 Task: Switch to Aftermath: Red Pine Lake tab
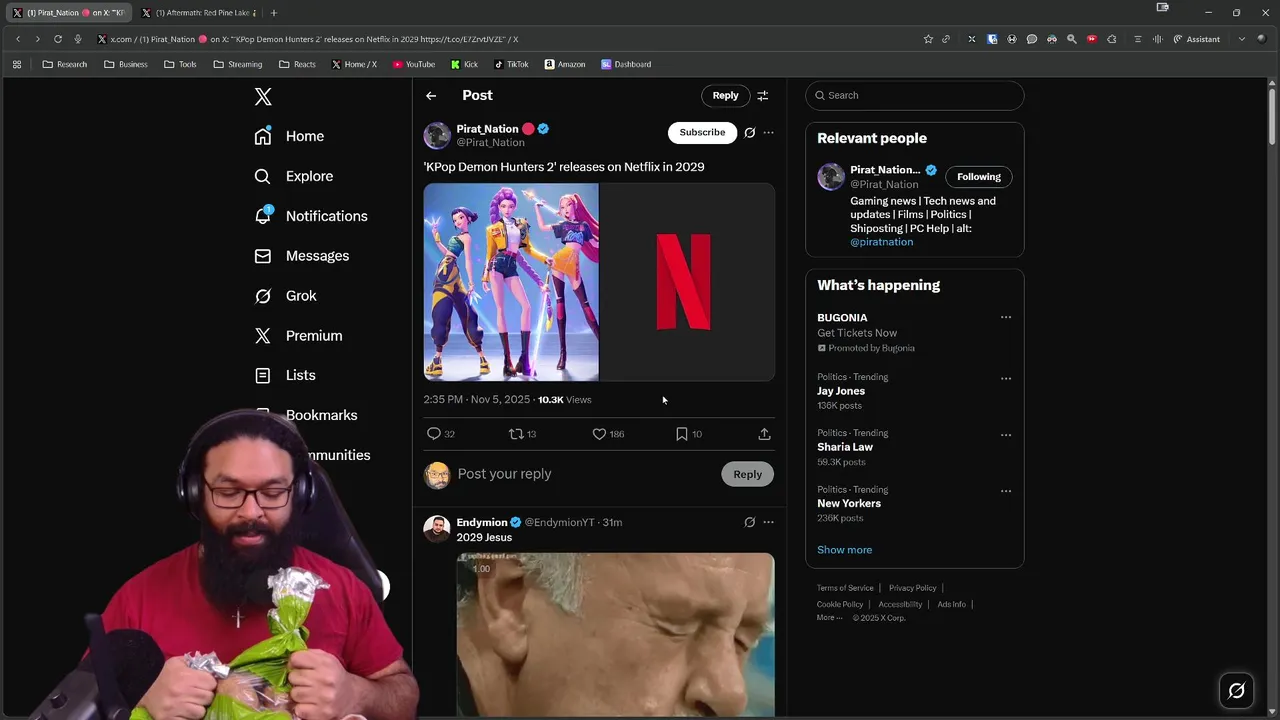200,13
